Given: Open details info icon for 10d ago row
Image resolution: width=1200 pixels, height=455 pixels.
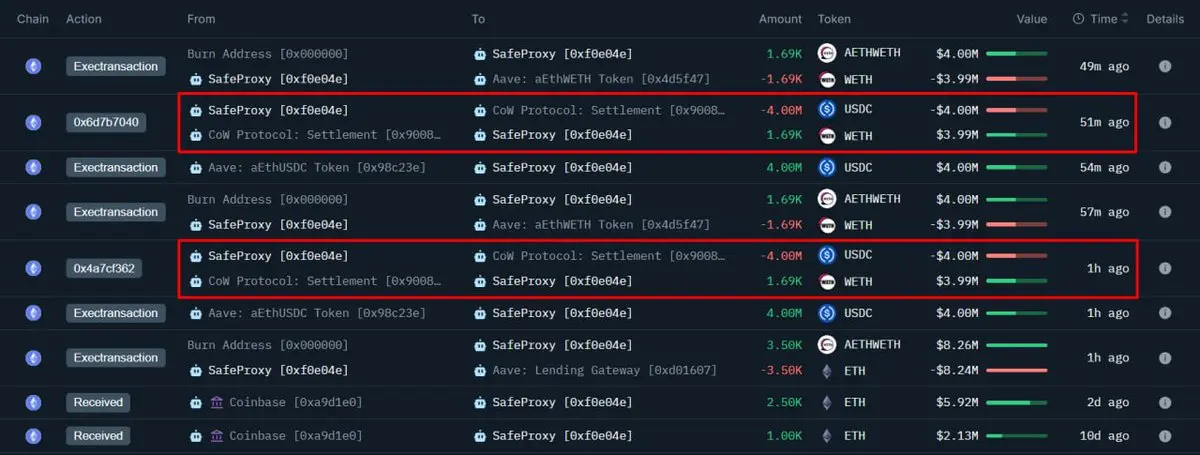Looking at the screenshot, I should pyautogui.click(x=1165, y=436).
